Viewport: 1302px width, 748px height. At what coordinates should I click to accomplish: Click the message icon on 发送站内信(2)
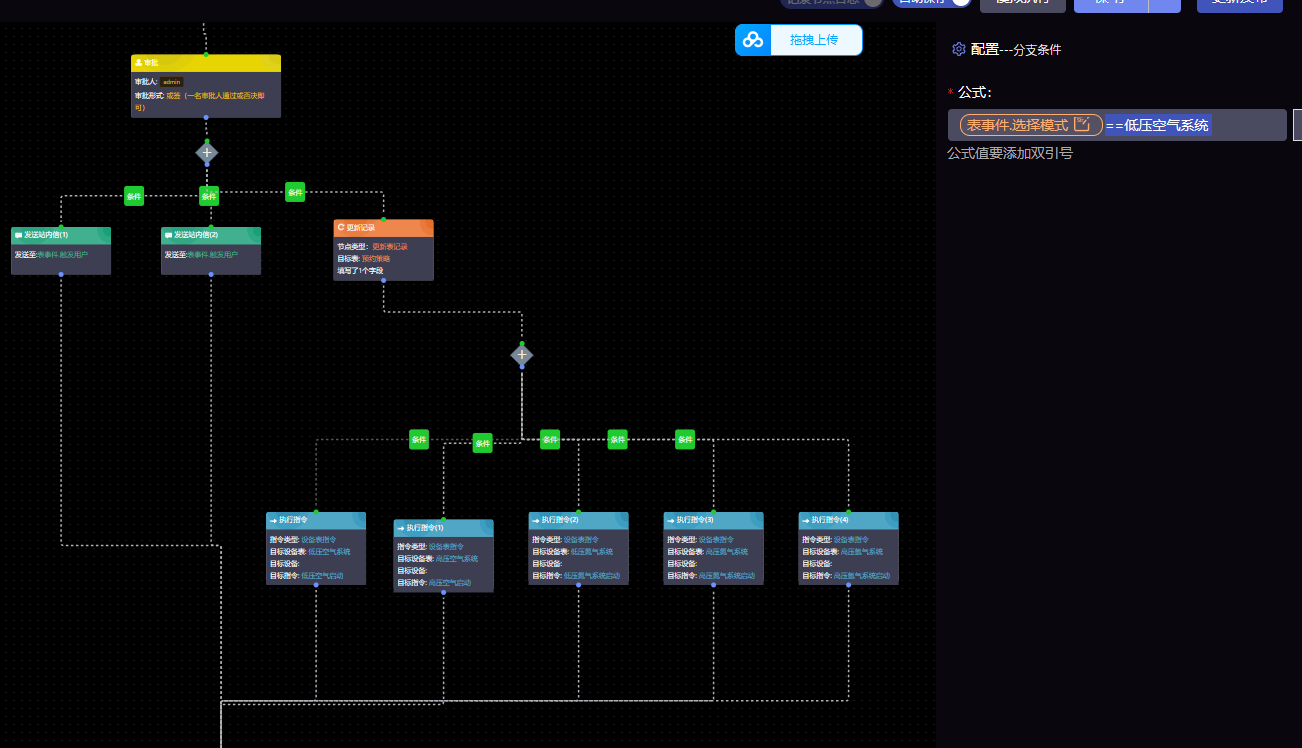tap(169, 235)
